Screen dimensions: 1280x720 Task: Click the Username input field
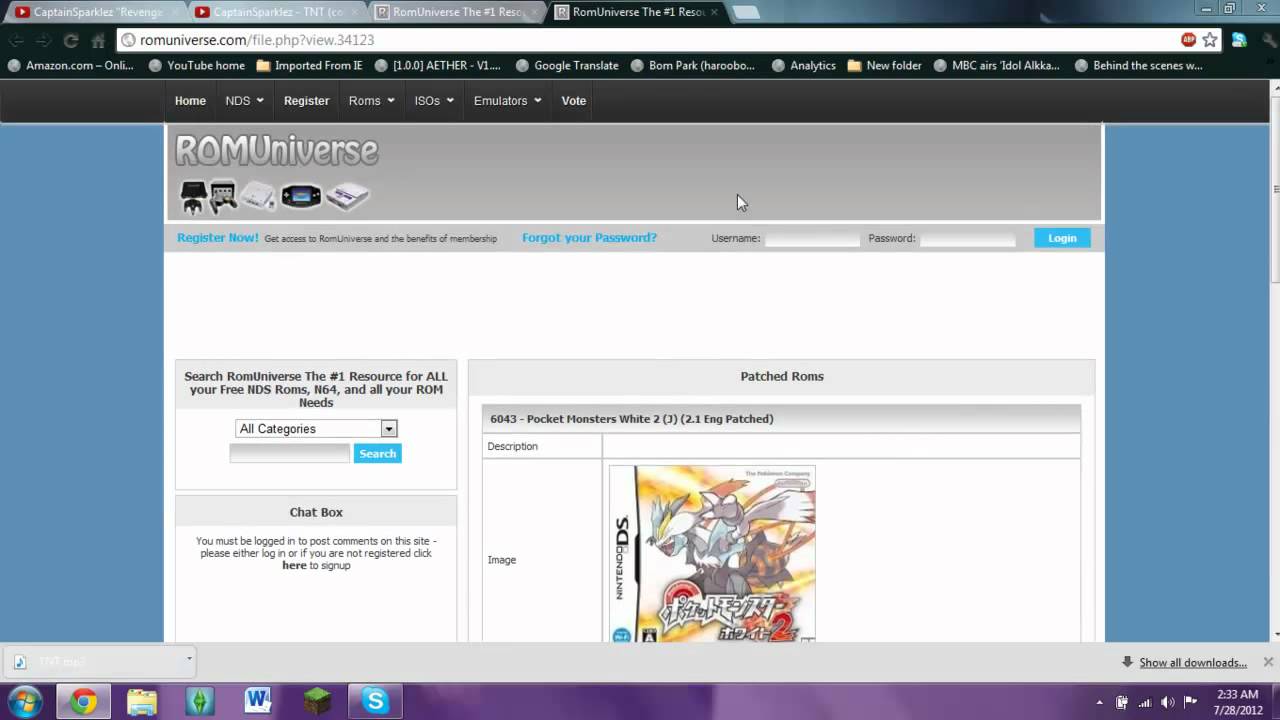click(812, 239)
